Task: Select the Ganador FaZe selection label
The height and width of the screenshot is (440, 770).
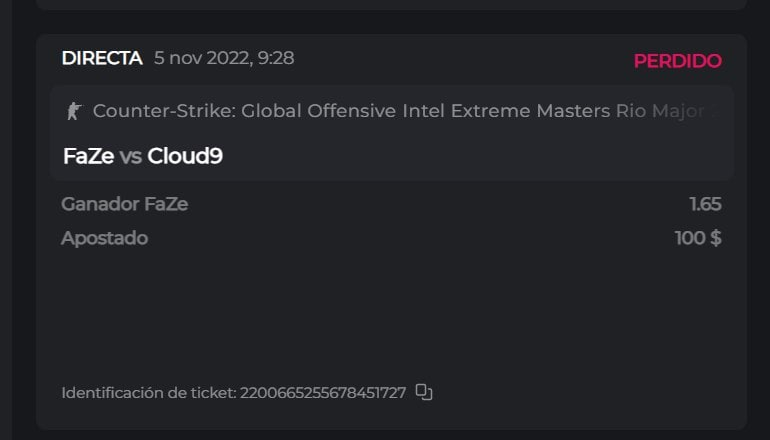Action: coord(125,204)
